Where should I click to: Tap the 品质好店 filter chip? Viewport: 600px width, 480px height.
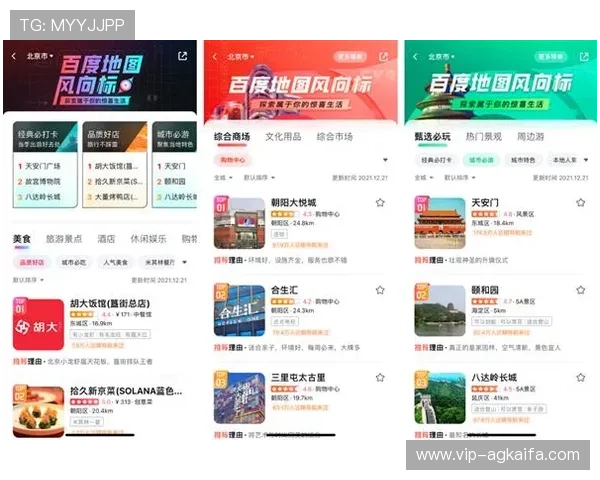coord(32,263)
